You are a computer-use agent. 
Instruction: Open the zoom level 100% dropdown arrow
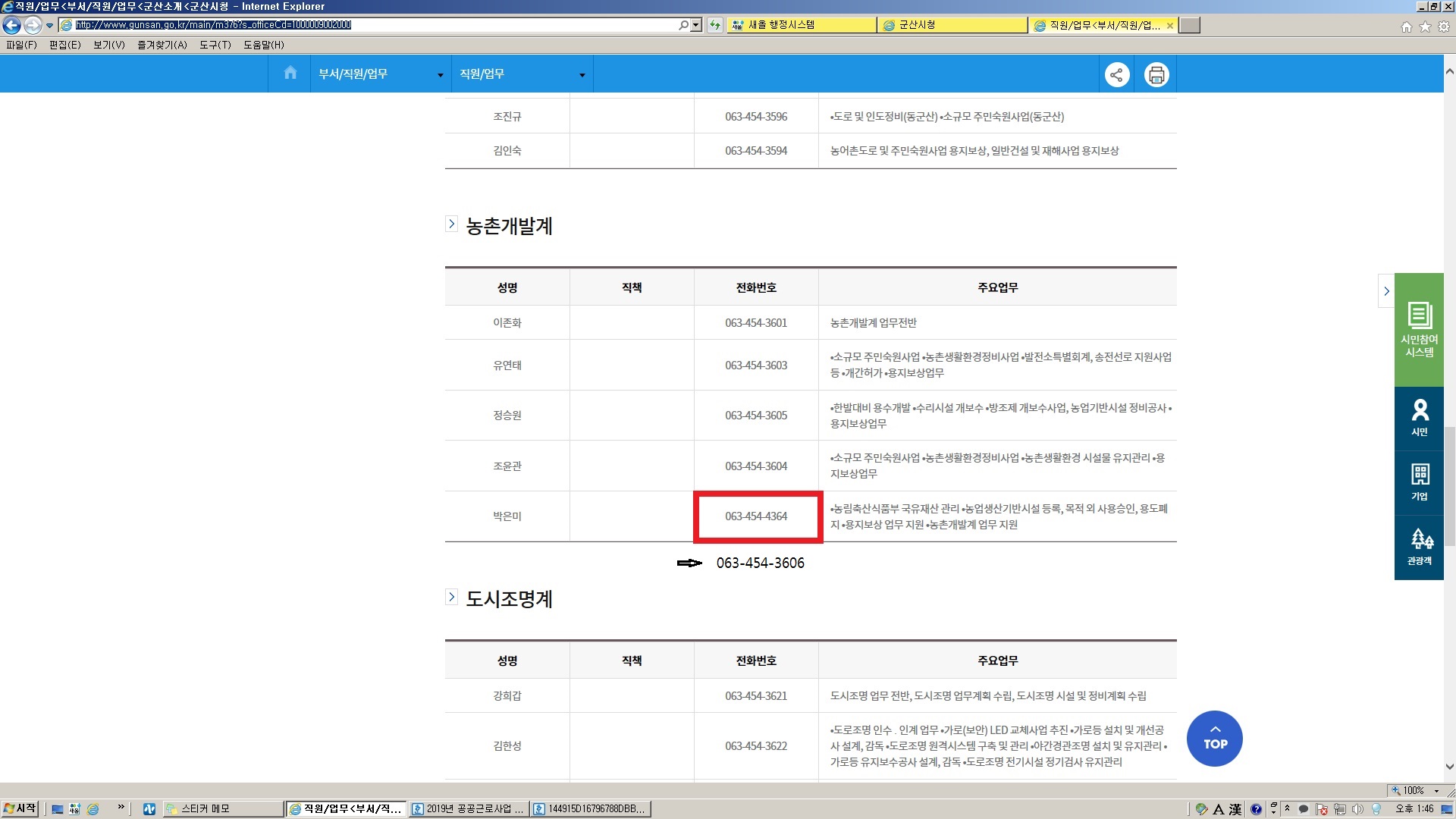tap(1436, 790)
